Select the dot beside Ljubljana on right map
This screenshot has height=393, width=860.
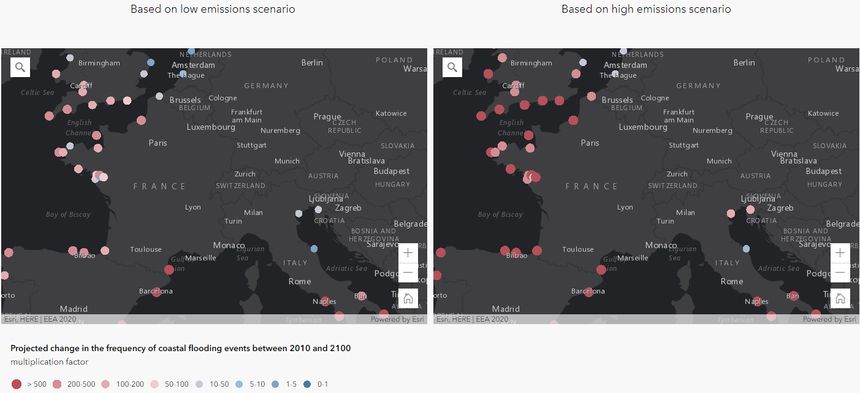750,209
